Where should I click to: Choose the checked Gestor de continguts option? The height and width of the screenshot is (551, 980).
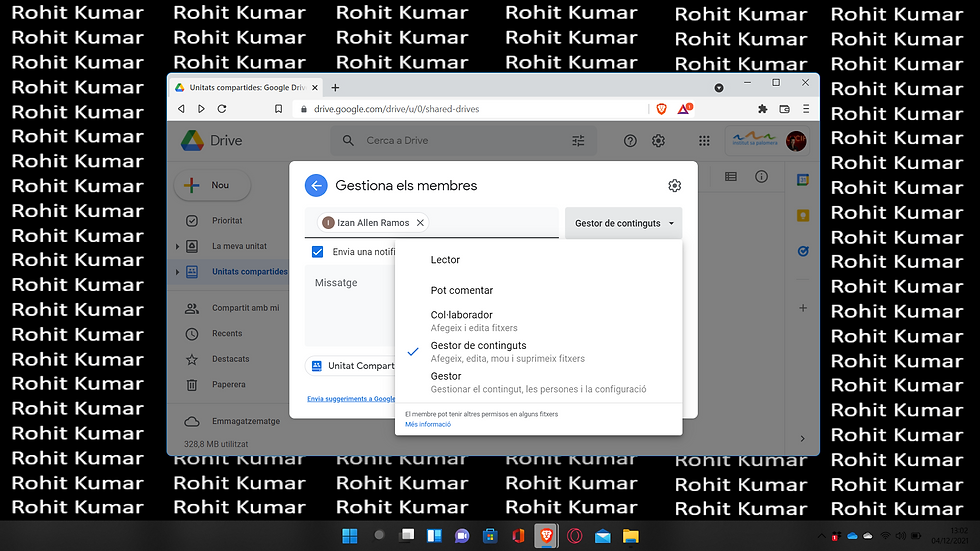pos(538,352)
